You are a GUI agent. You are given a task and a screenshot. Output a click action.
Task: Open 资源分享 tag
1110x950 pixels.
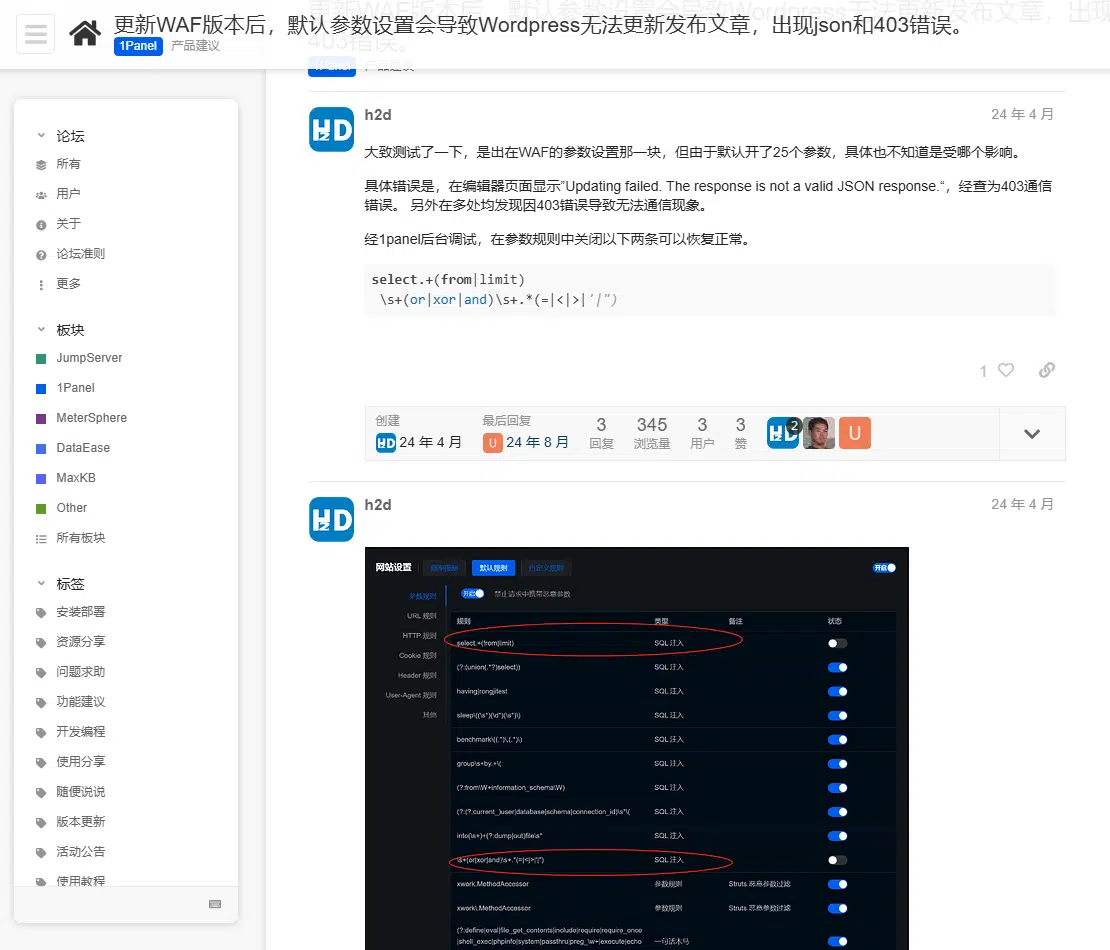tap(80, 642)
